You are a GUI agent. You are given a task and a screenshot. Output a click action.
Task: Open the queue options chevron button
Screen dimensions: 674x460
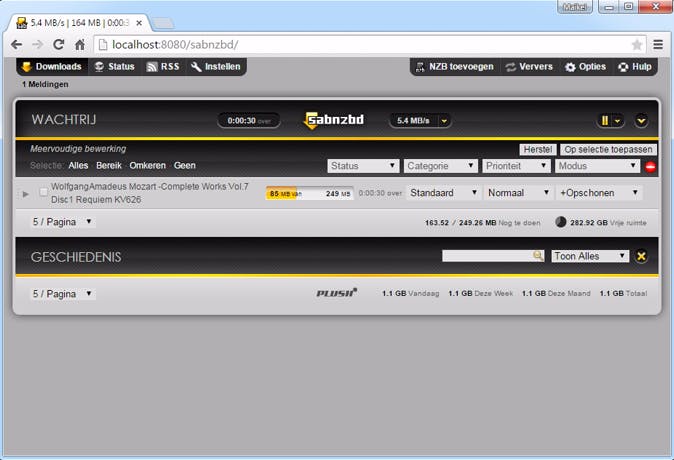click(x=641, y=121)
